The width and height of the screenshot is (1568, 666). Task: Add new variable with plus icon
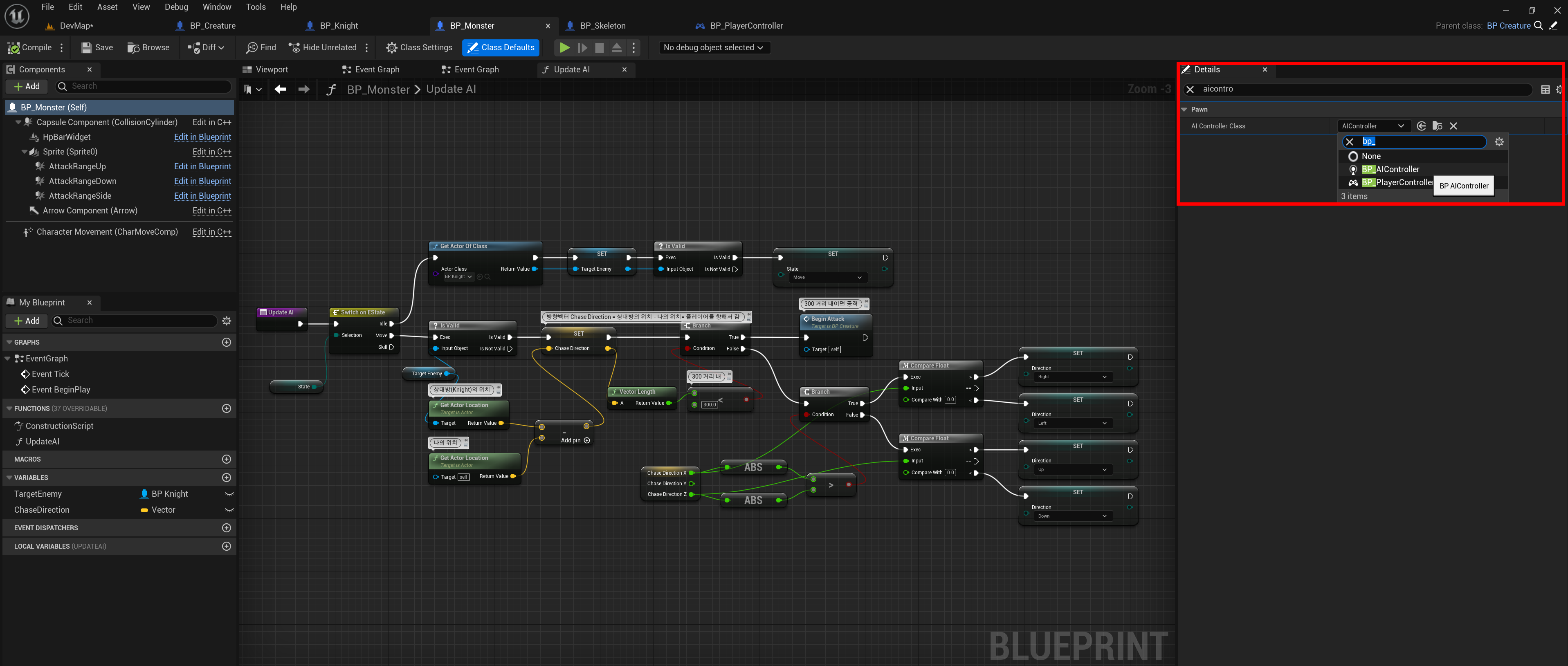[227, 477]
